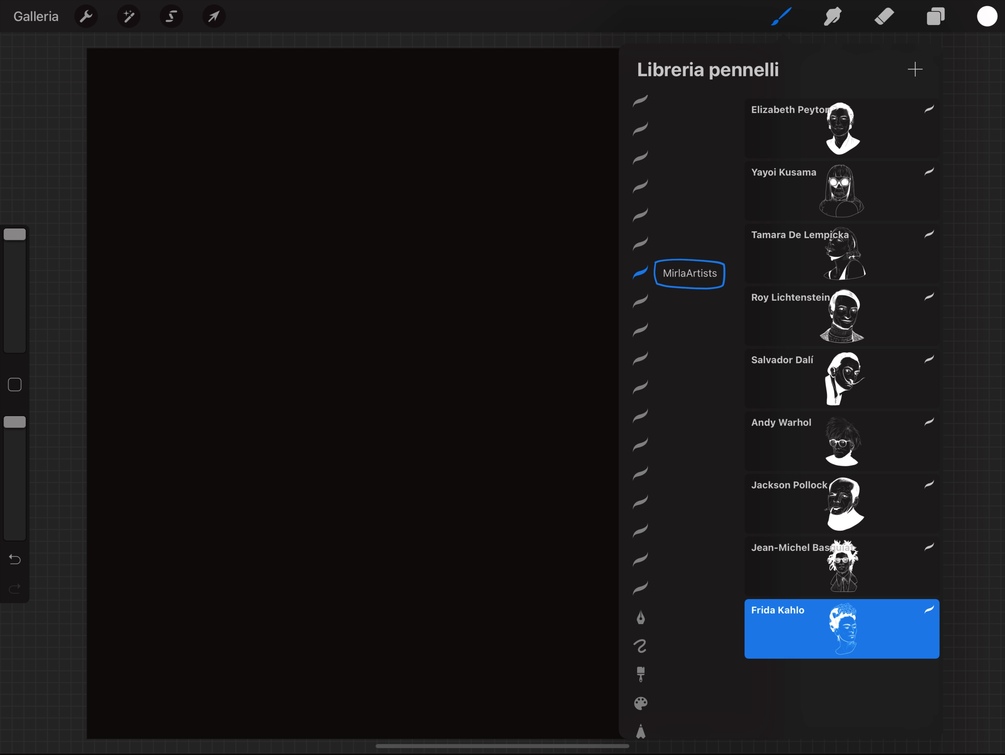This screenshot has height=755, width=1005.
Task: Pick the Tamara De Lempicka brush
Action: (x=842, y=253)
